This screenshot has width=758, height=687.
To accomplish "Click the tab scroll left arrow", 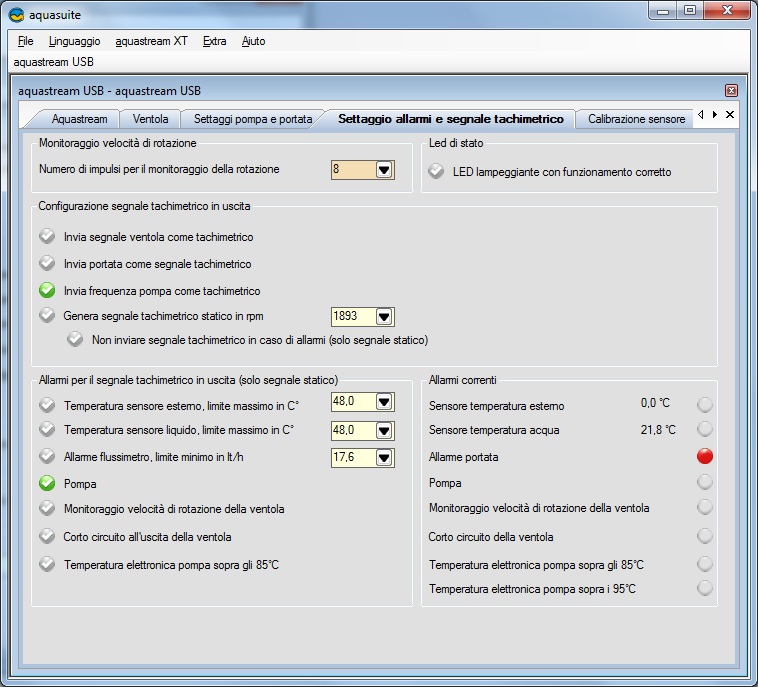I will [x=701, y=115].
